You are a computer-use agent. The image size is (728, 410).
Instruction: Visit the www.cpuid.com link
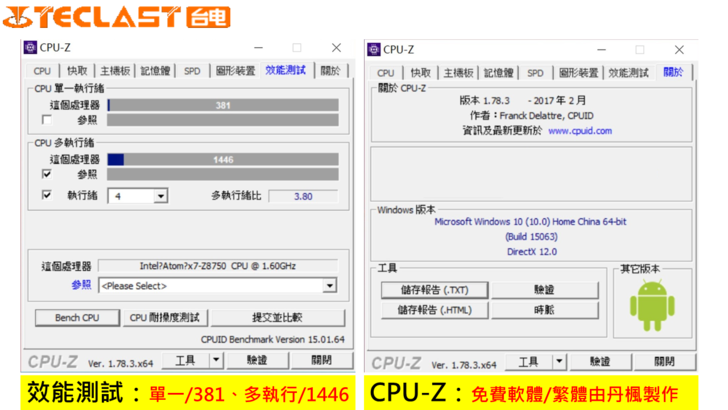579,130
